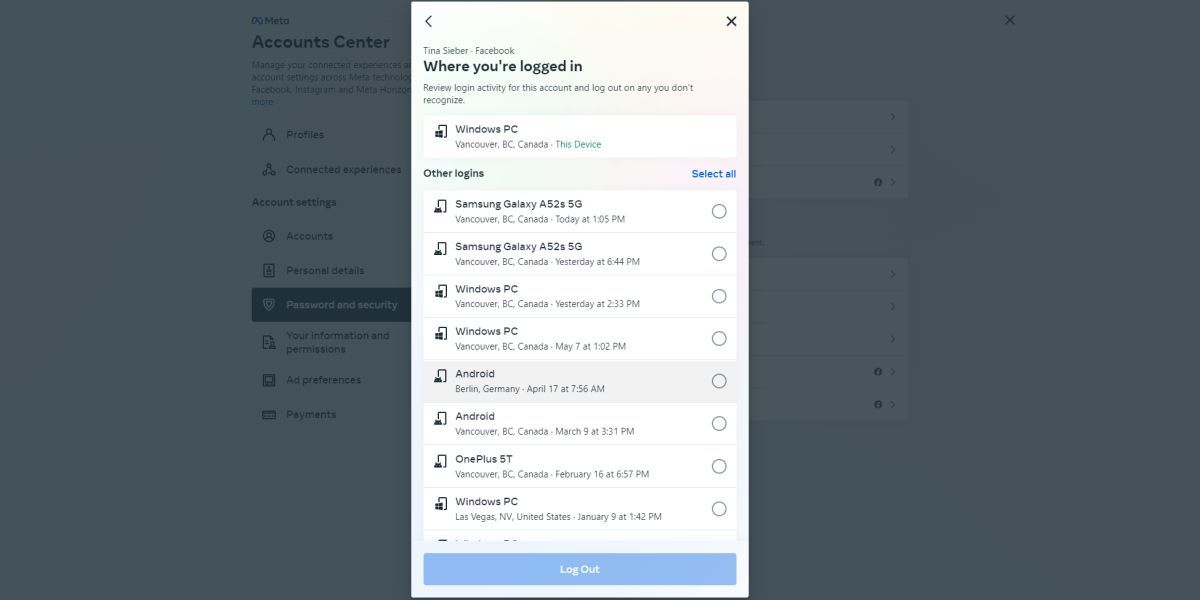
Task: Click the Connected experiences icon
Action: [268, 170]
